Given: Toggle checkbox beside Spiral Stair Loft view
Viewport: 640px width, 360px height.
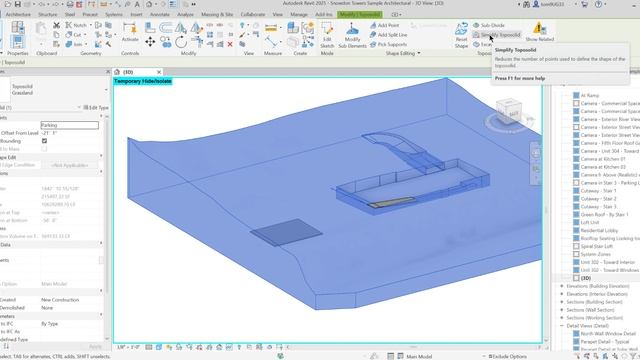Looking at the screenshot, I should pyautogui.click(x=576, y=246).
